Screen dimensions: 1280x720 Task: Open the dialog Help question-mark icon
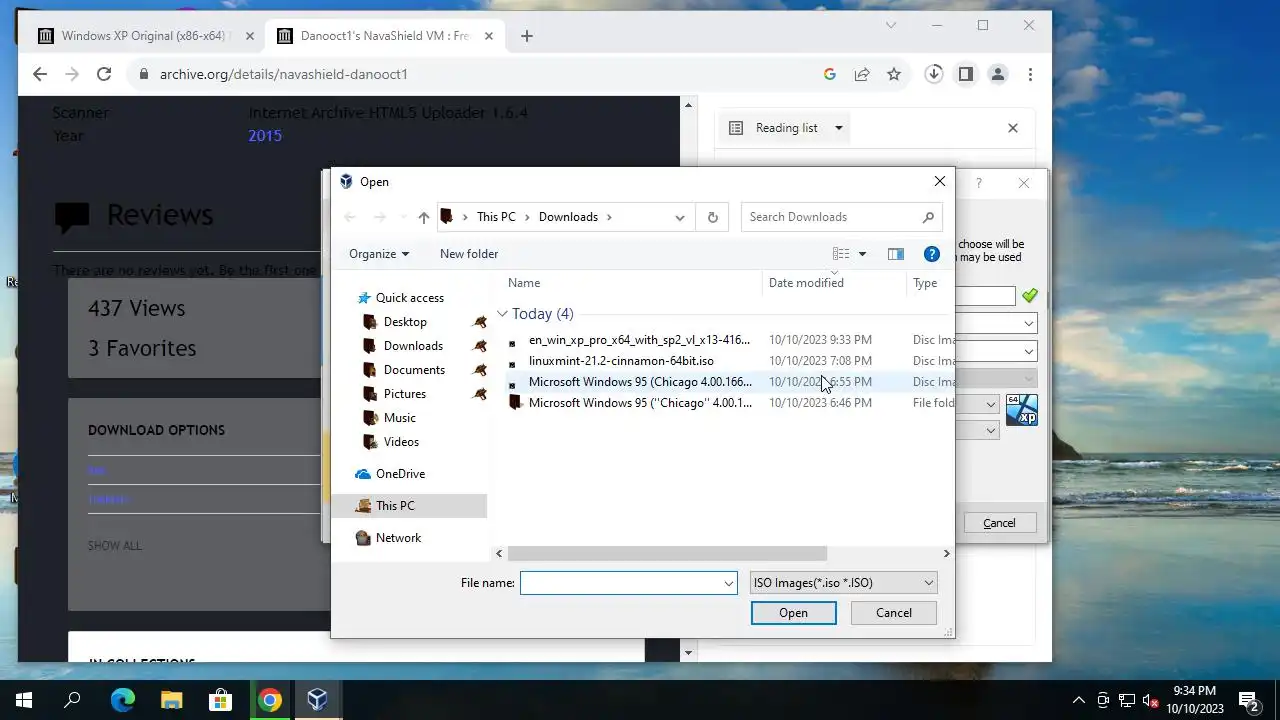click(931, 254)
